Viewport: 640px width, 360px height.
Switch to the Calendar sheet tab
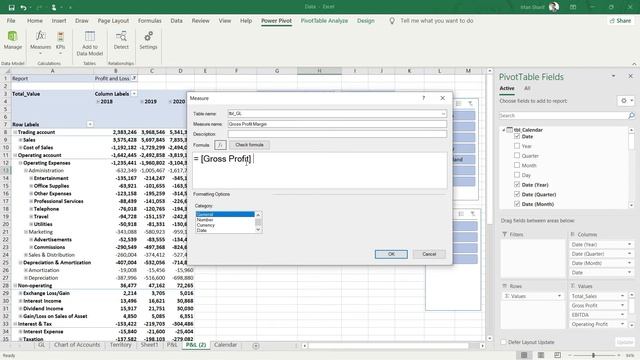pos(225,345)
